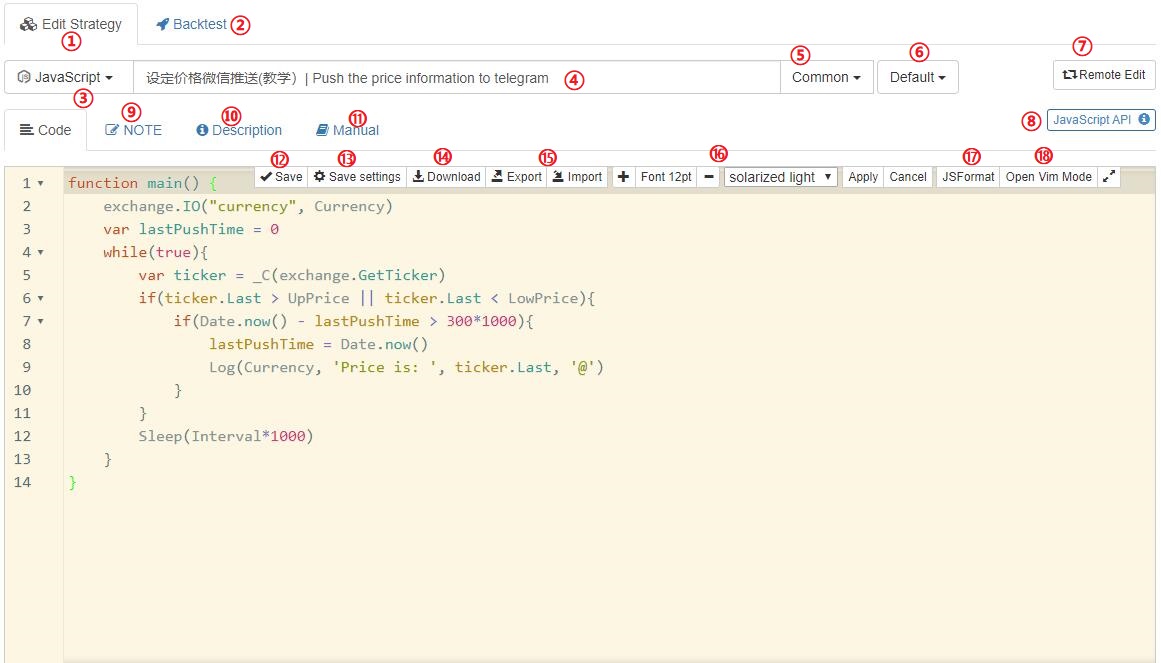Save the strategy code

pos(281,176)
